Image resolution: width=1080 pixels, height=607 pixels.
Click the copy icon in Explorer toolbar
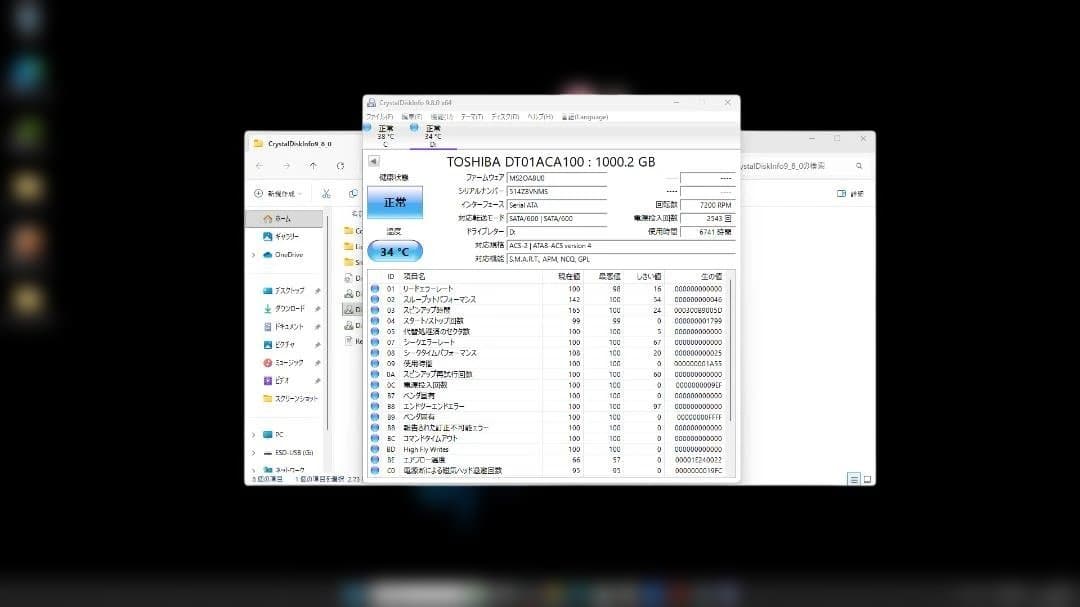(x=353, y=194)
